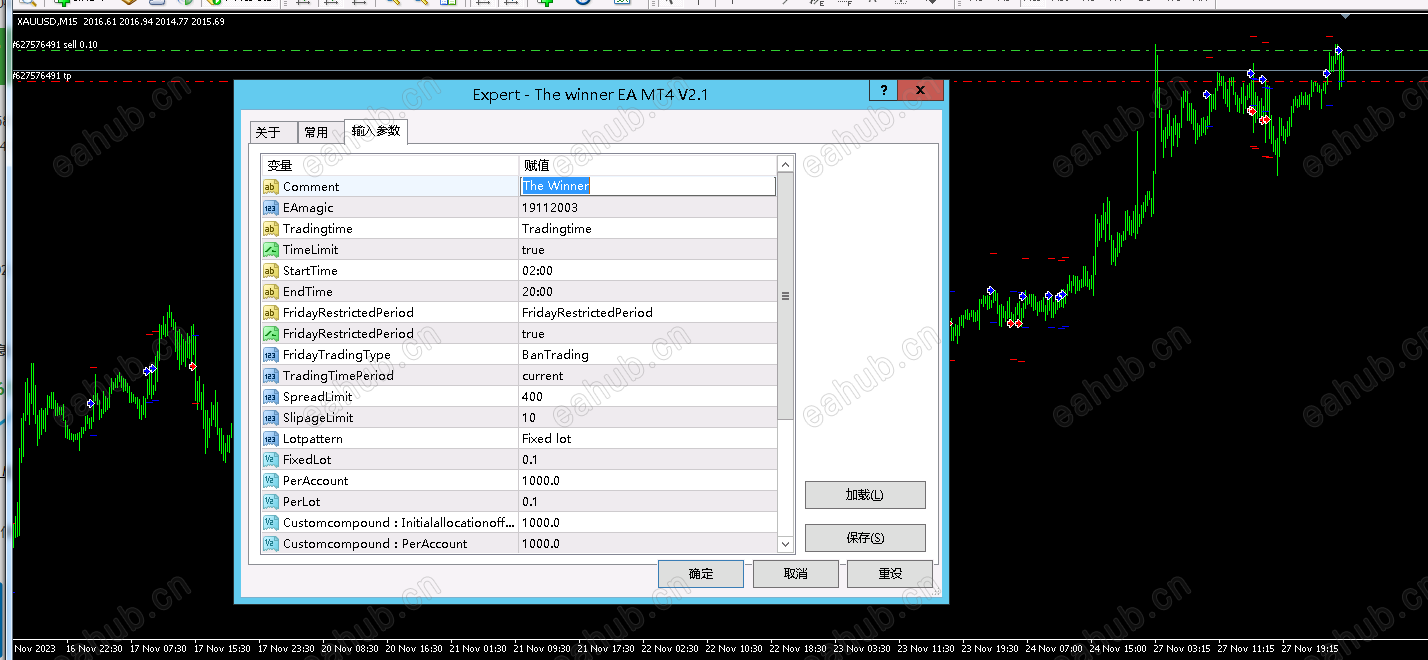Close the Expert dialog with red X
The width and height of the screenshot is (1428, 660).
[921, 91]
